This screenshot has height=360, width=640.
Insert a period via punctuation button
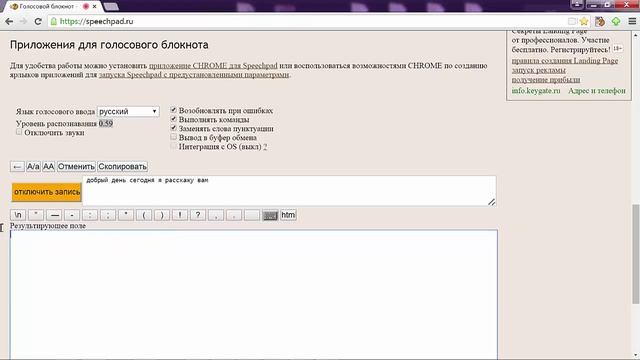coord(234,215)
